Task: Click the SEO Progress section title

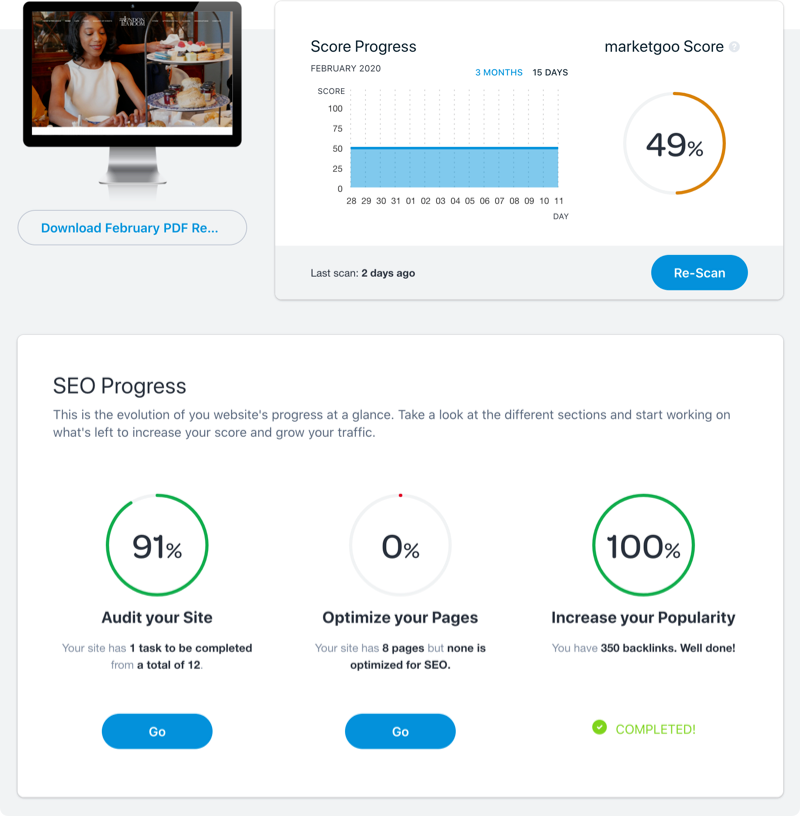Action: click(119, 386)
